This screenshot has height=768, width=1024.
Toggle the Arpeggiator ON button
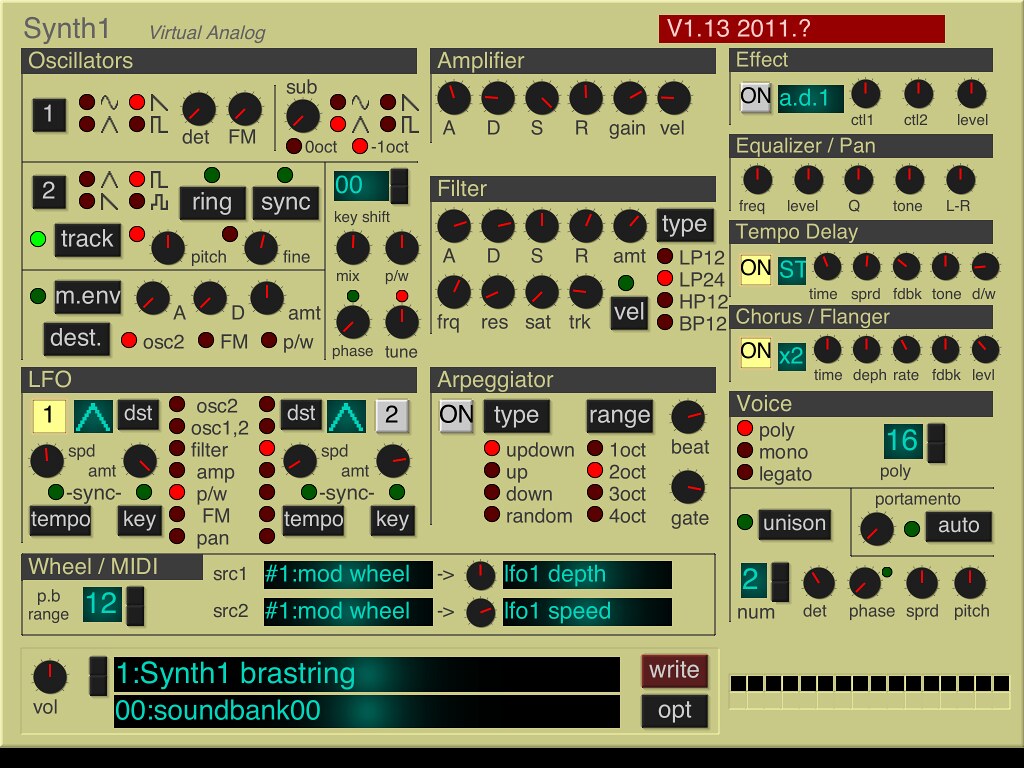click(456, 415)
